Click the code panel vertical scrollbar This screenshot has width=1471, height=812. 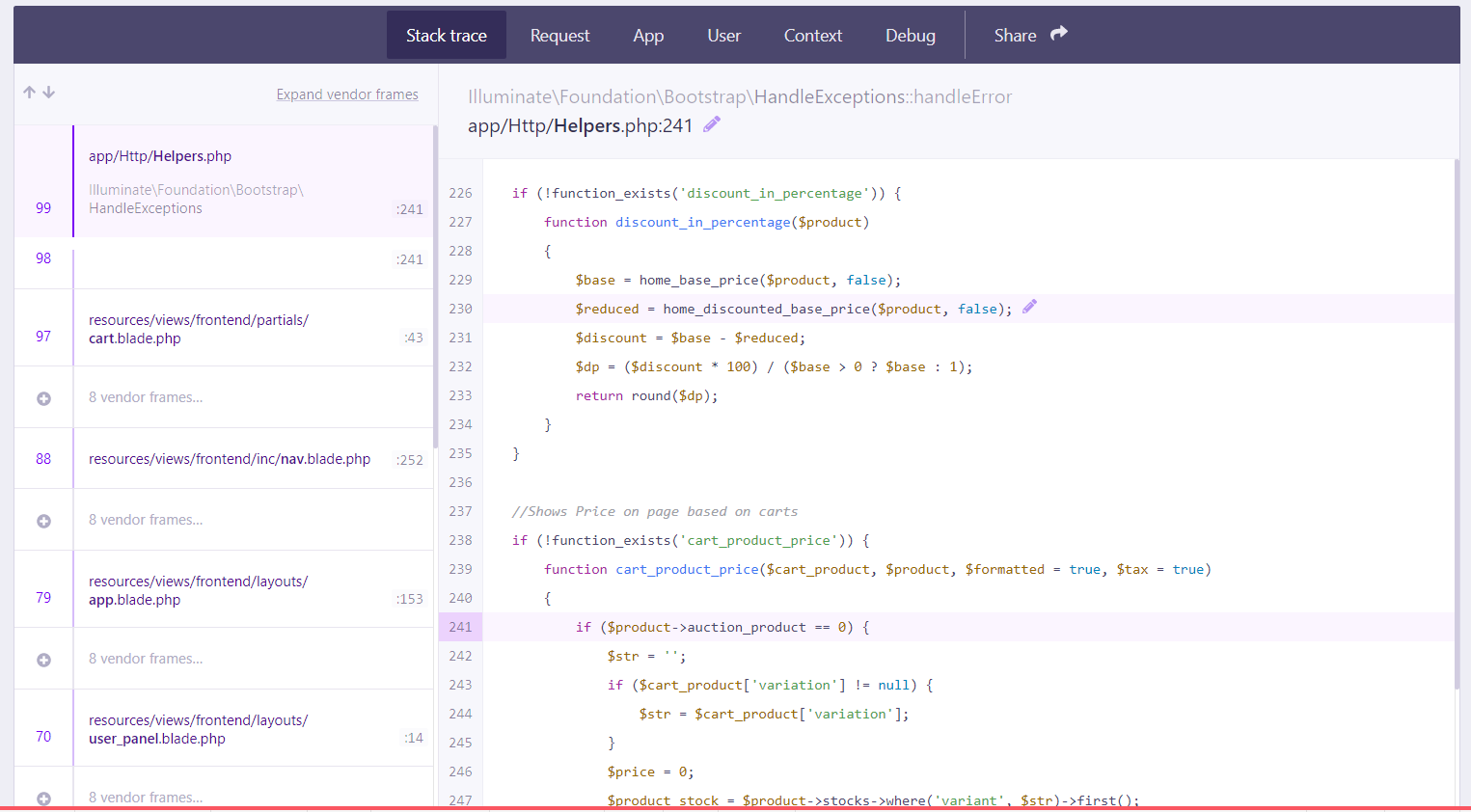coord(1457,424)
